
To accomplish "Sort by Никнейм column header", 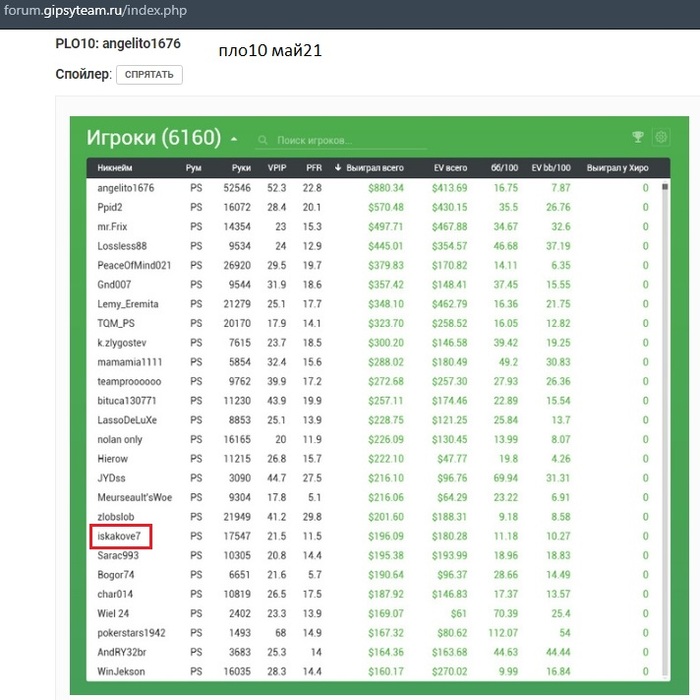I will (x=115, y=168).
